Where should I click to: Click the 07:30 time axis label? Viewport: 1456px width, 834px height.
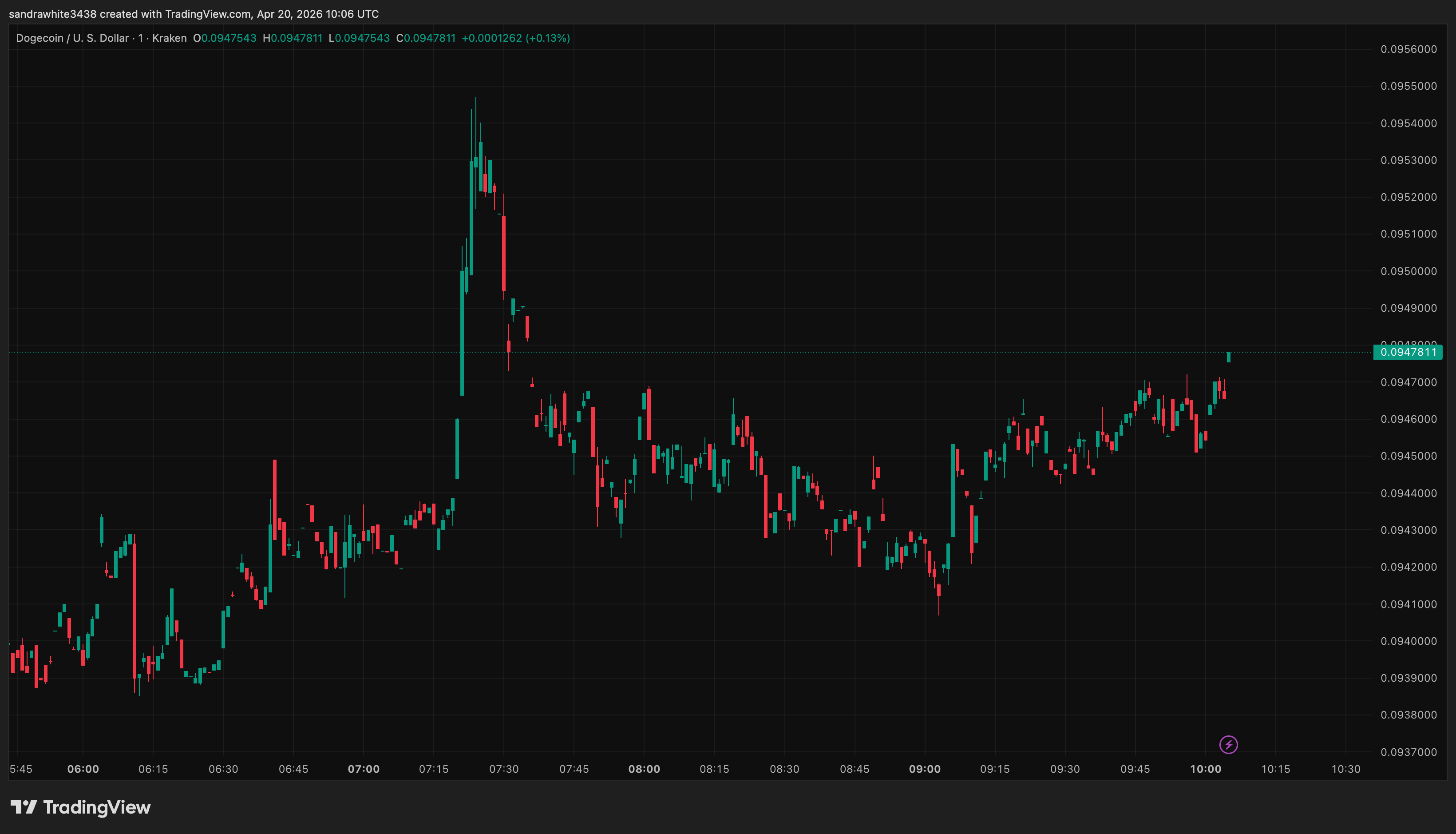point(504,769)
